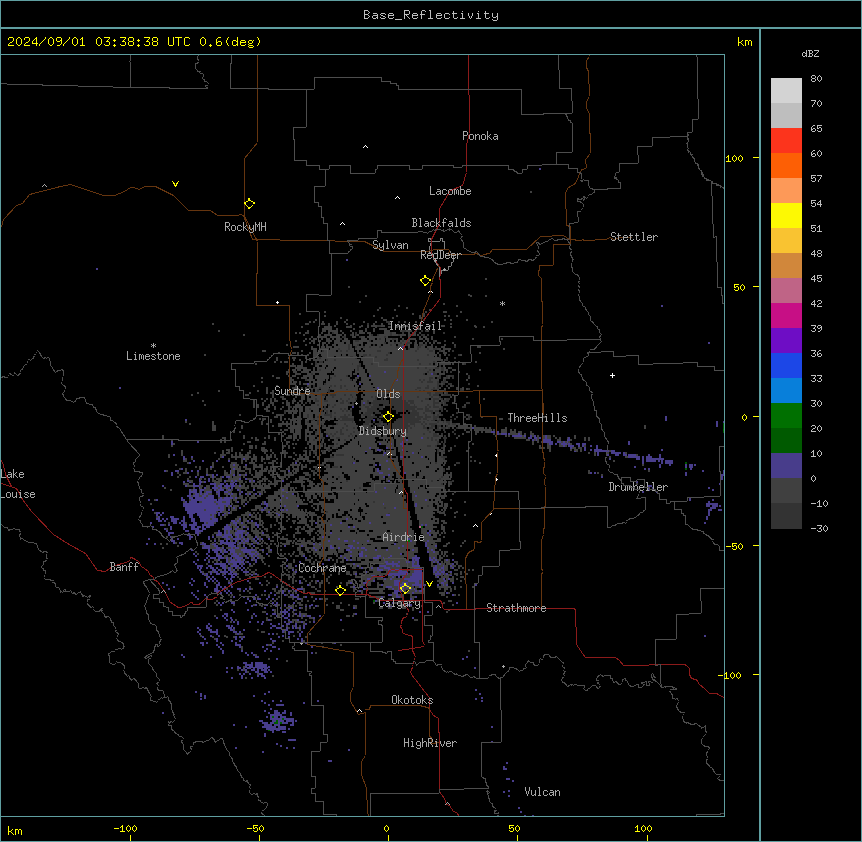This screenshot has width=862, height=842.
Task: Click the white caret marker below Innisfail label
Action: 401,348
